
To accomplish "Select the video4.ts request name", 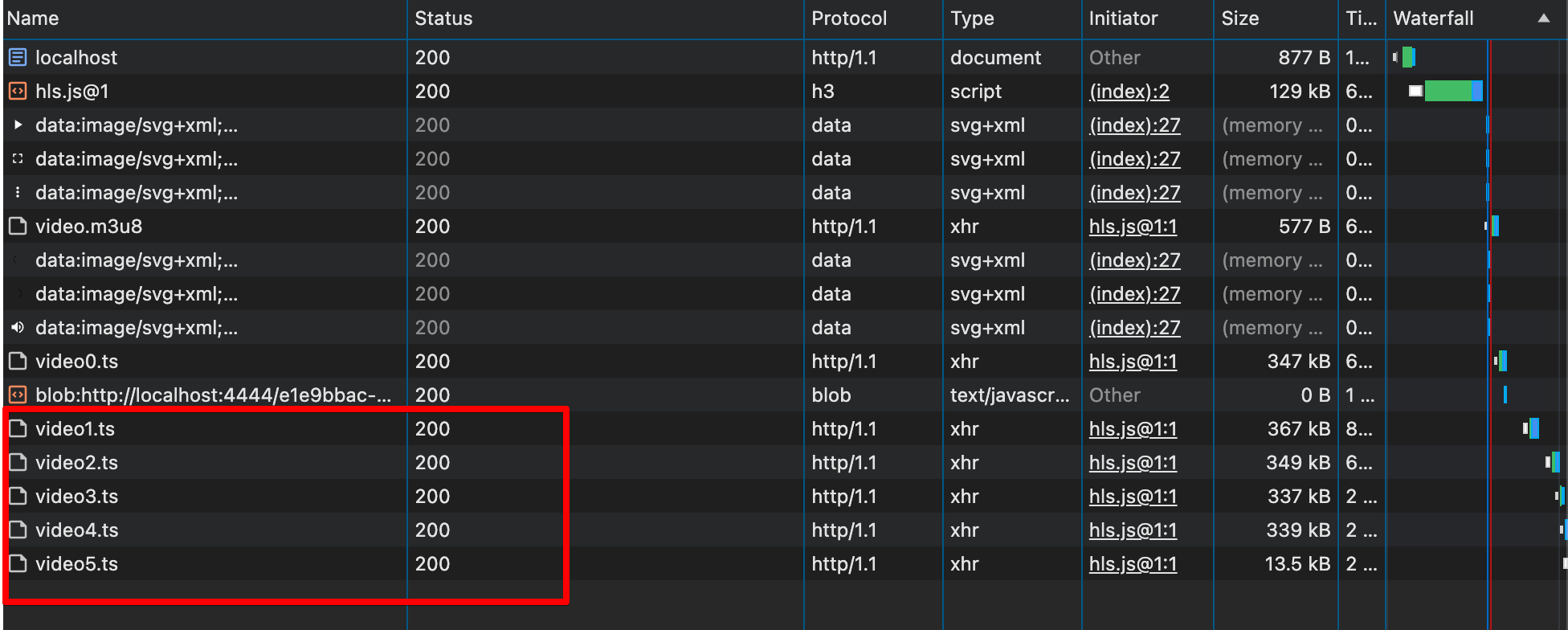I will 77,530.
